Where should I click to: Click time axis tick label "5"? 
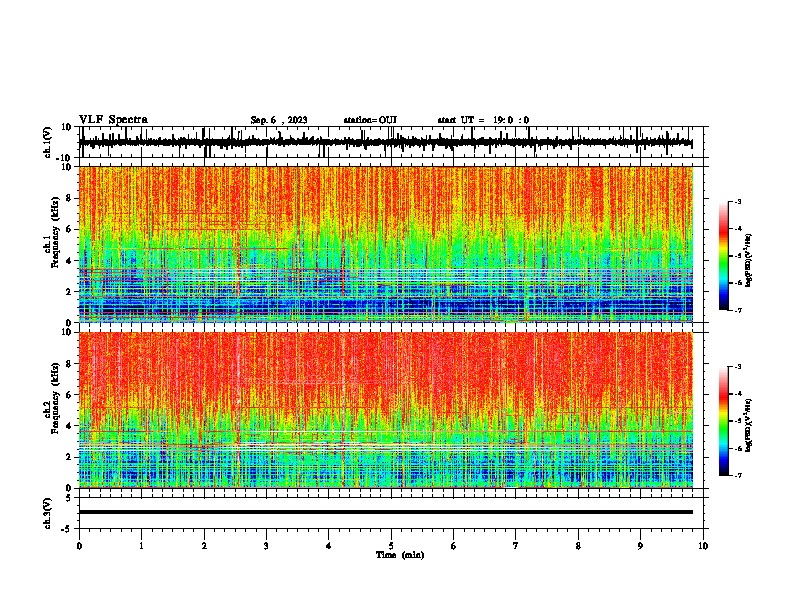[391, 546]
